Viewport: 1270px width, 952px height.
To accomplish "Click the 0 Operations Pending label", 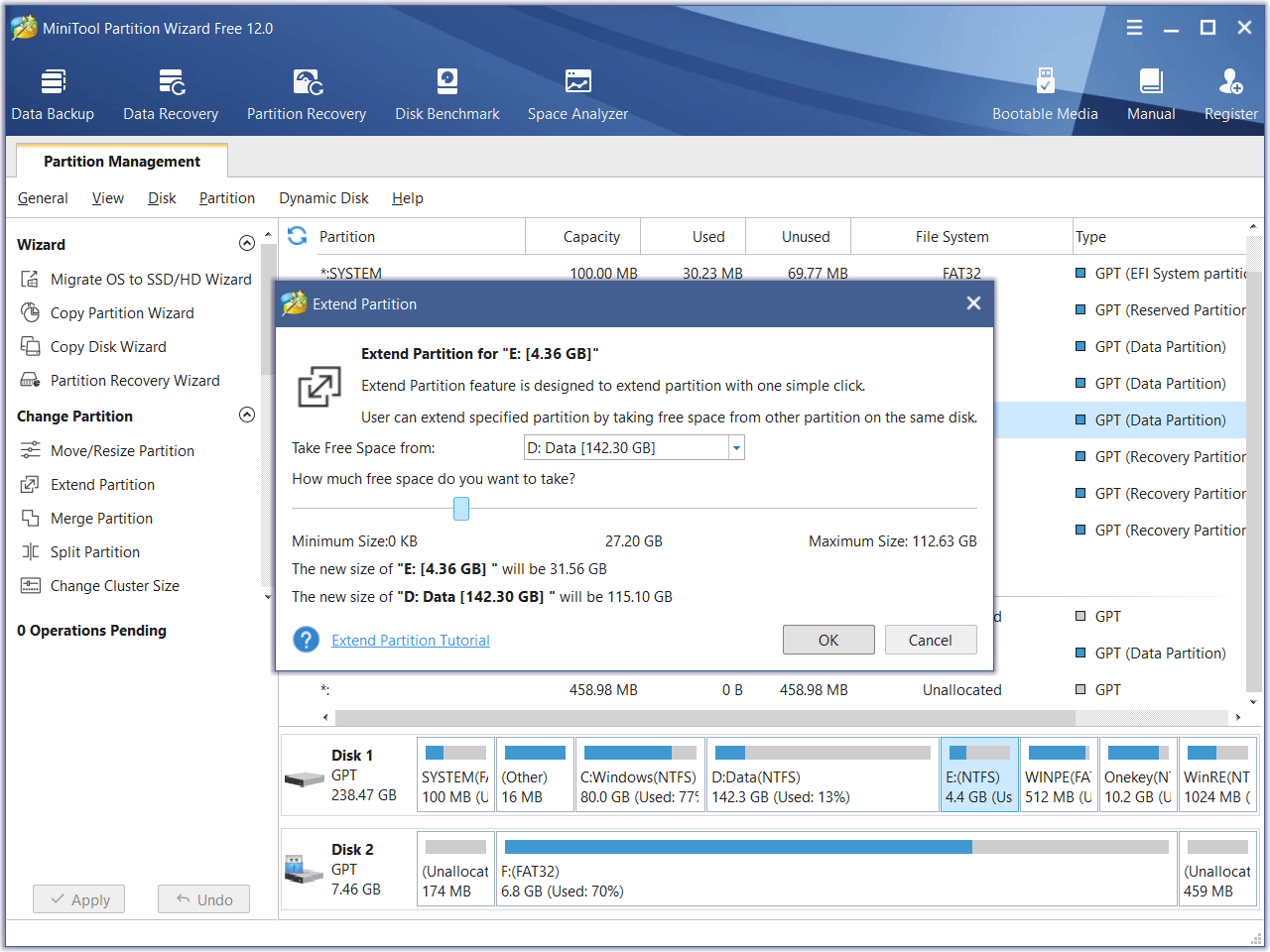I will pyautogui.click(x=91, y=631).
